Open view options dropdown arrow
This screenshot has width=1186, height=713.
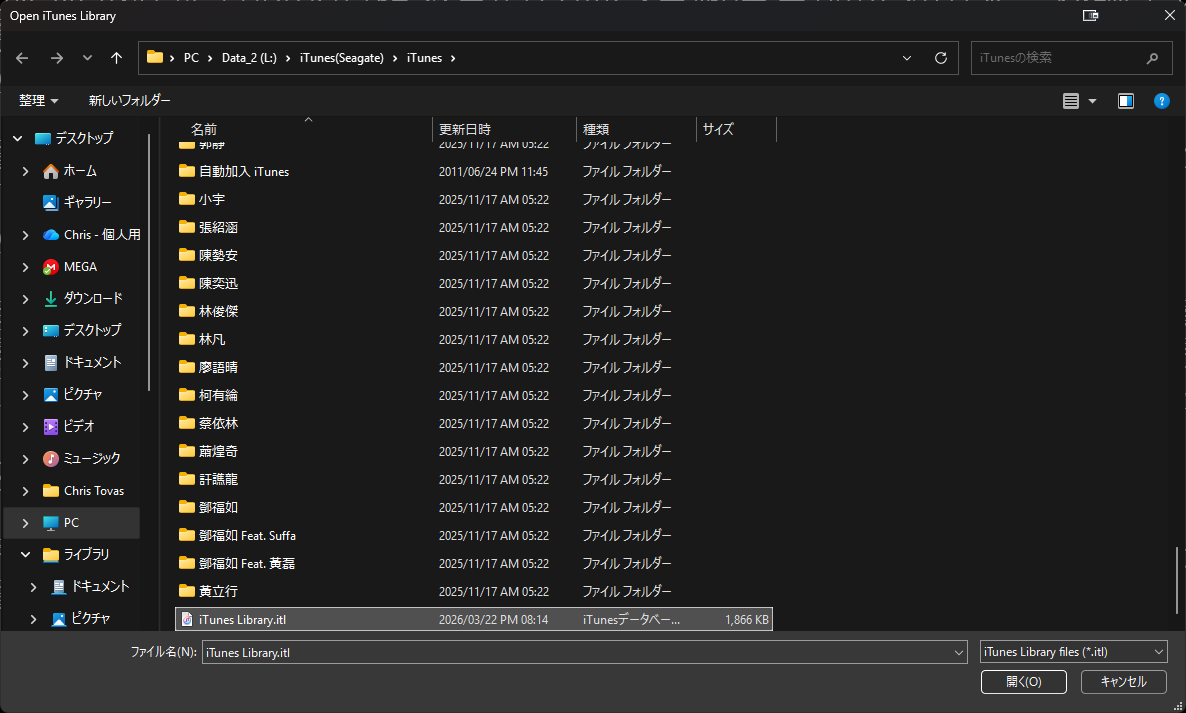tap(1092, 101)
